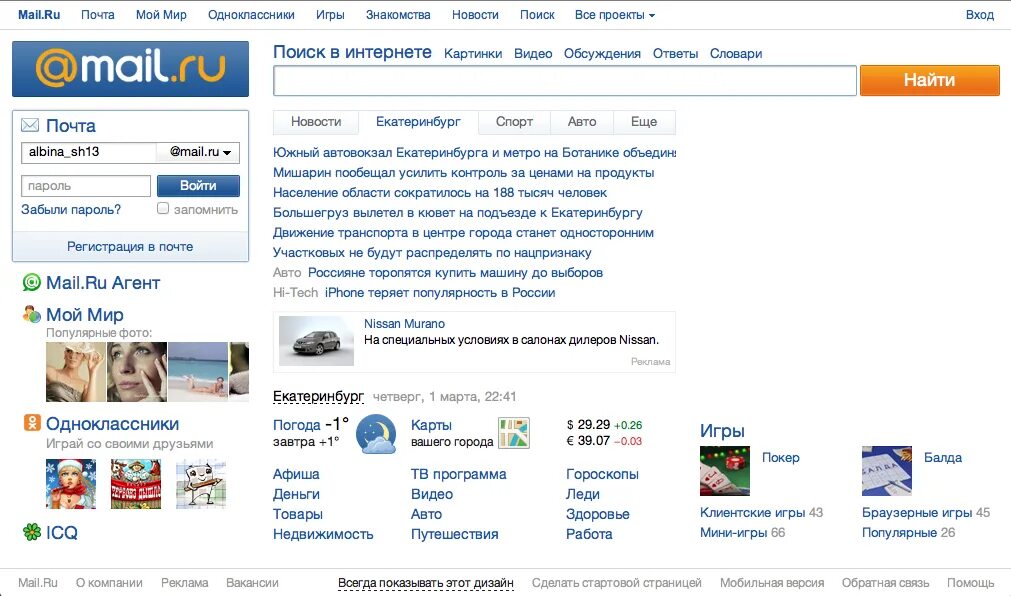Expand the Еще news tab
The image size is (1011, 596).
point(644,122)
